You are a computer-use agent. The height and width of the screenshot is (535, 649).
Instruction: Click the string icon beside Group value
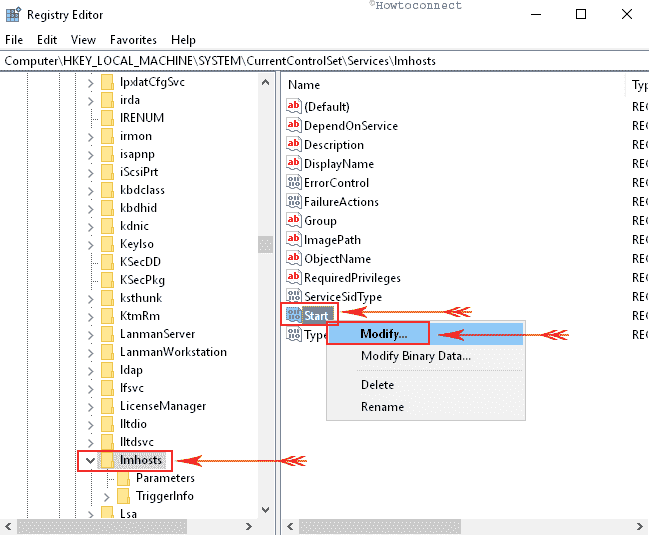point(293,221)
